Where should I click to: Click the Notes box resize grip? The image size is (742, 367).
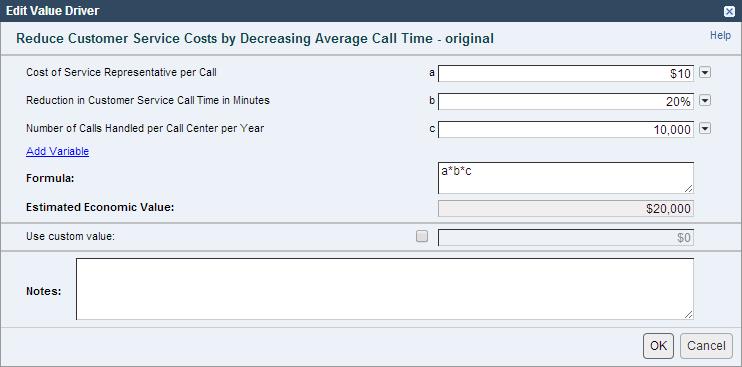click(689, 315)
